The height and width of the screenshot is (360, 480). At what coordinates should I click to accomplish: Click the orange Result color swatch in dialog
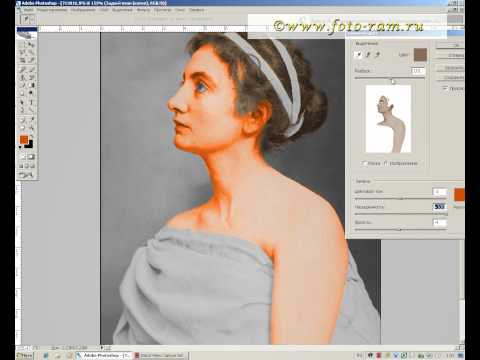pos(459,195)
